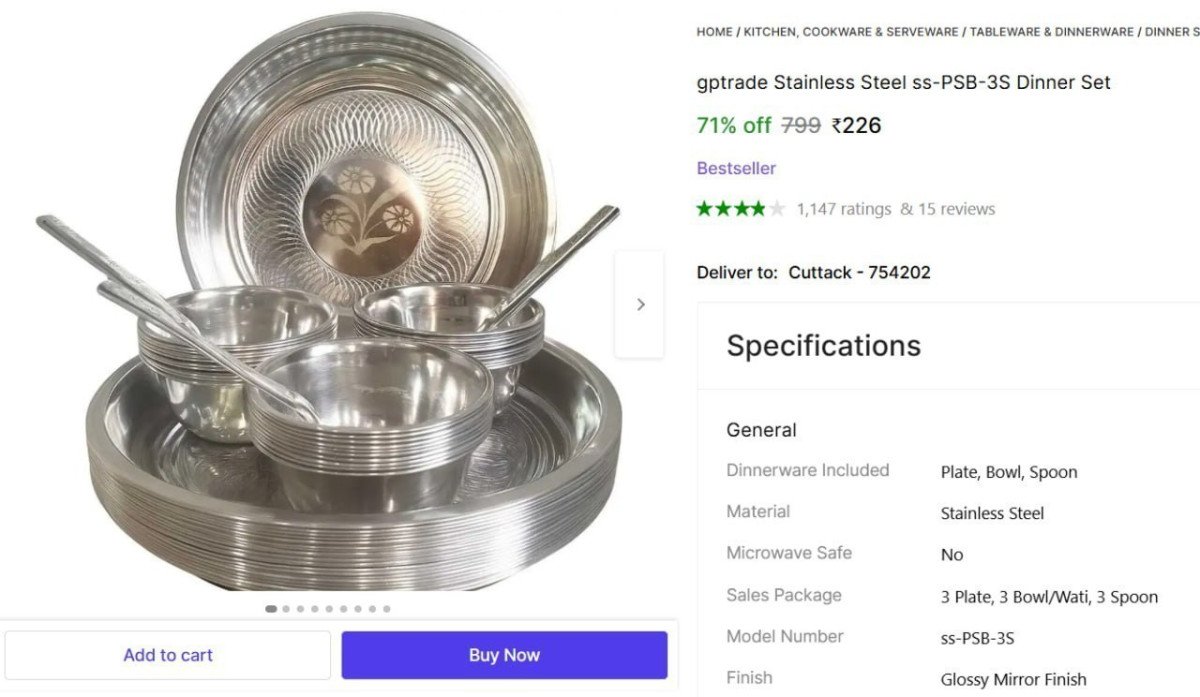The width and height of the screenshot is (1200, 697).
Task: Change delivery pincode Cuttack - 754202
Action: 859,272
